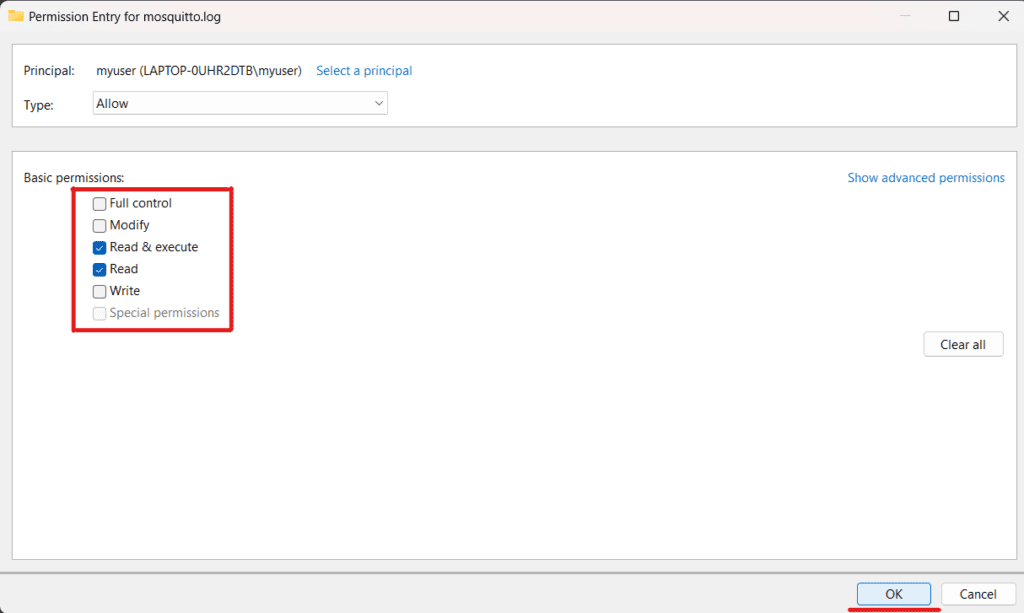Image resolution: width=1024 pixels, height=613 pixels.
Task: Enable the Modify permission
Action: pos(99,225)
